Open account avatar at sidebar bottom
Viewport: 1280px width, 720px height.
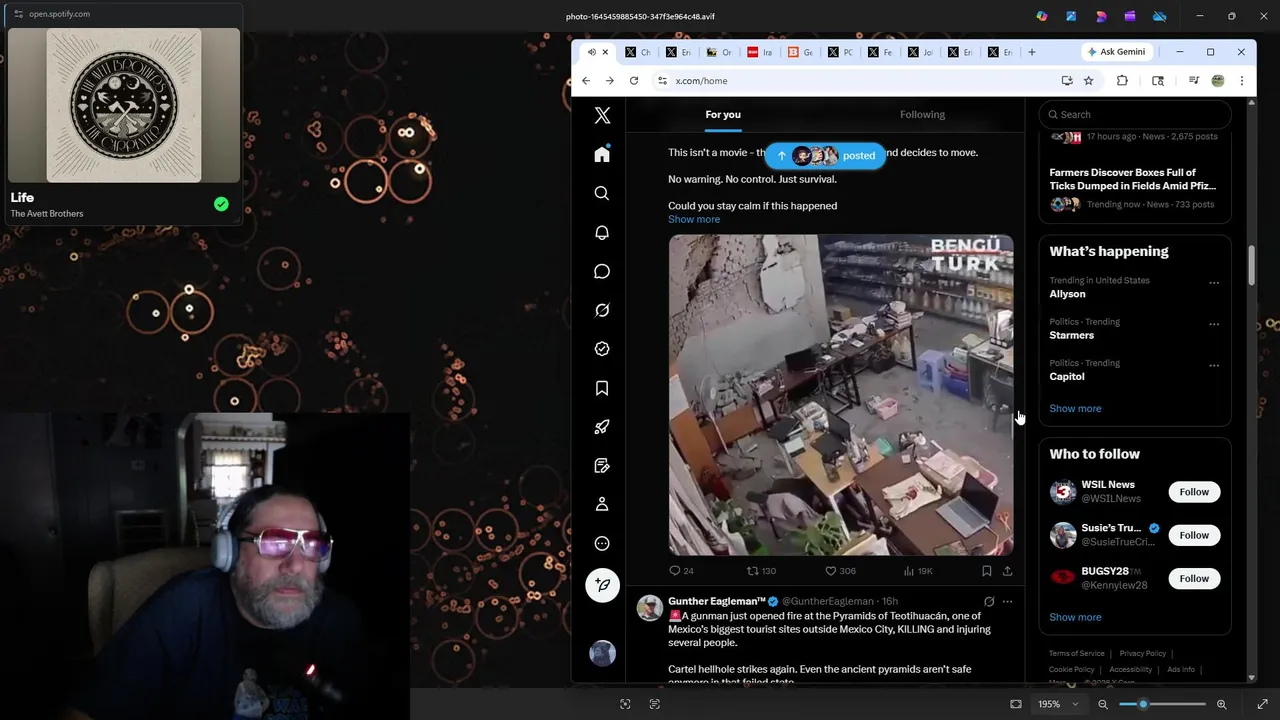coord(602,653)
